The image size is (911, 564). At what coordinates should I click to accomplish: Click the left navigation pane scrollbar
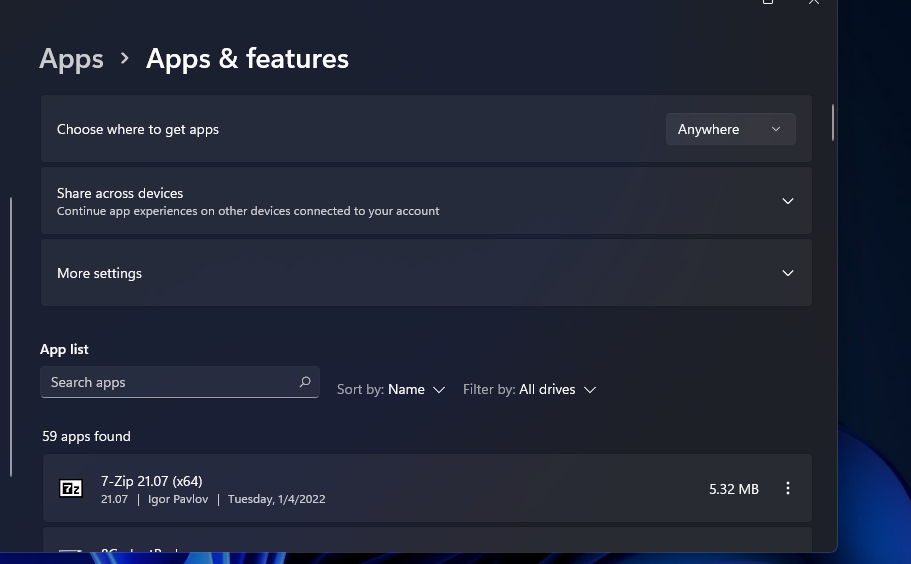(x=11, y=336)
